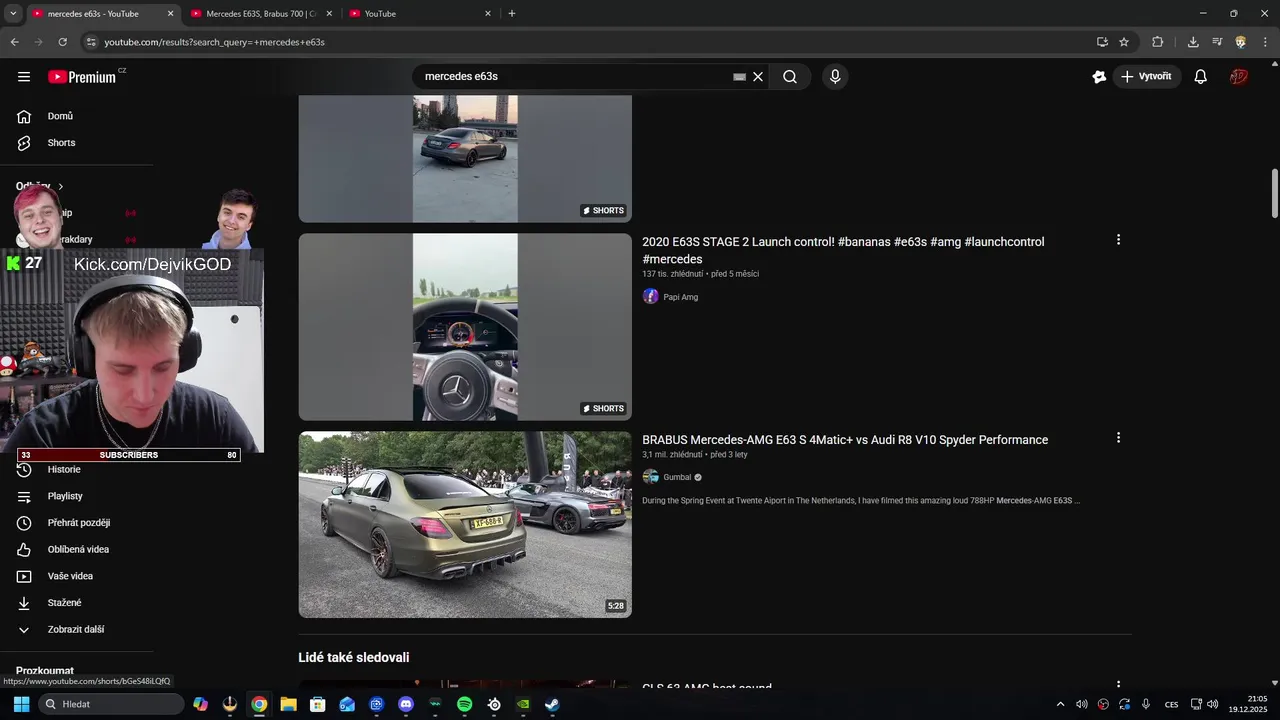The image size is (1280, 720).
Task: Open Discord from the taskbar
Action: pos(406,704)
